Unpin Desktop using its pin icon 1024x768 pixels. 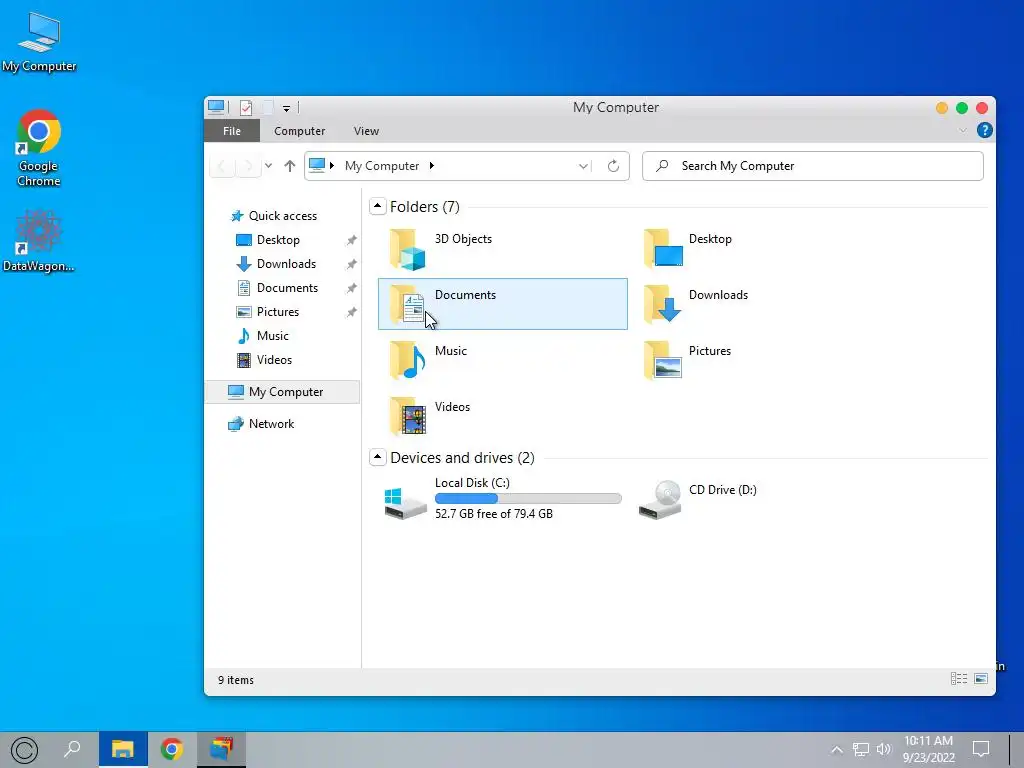pyautogui.click(x=351, y=240)
